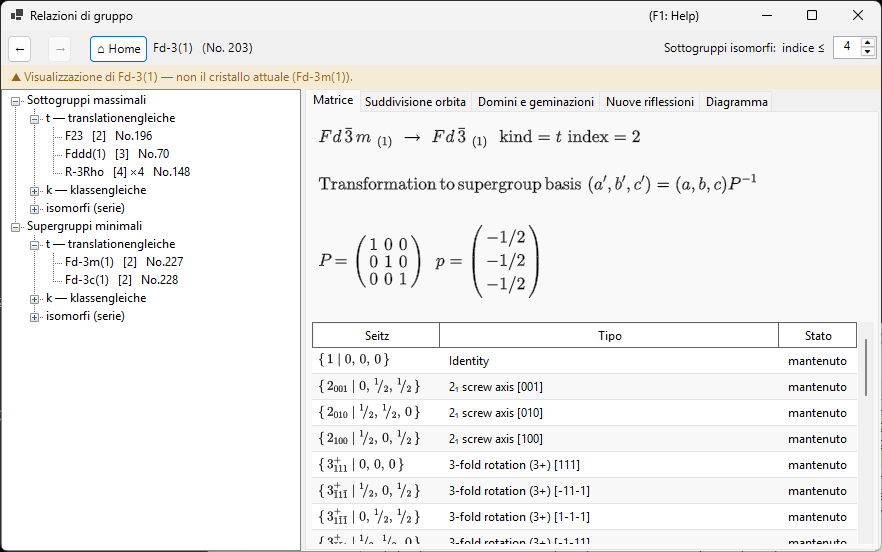Screen dimensions: 882x552
Task: Open the Domini e geminazioni tab
Action: pyautogui.click(x=536, y=102)
